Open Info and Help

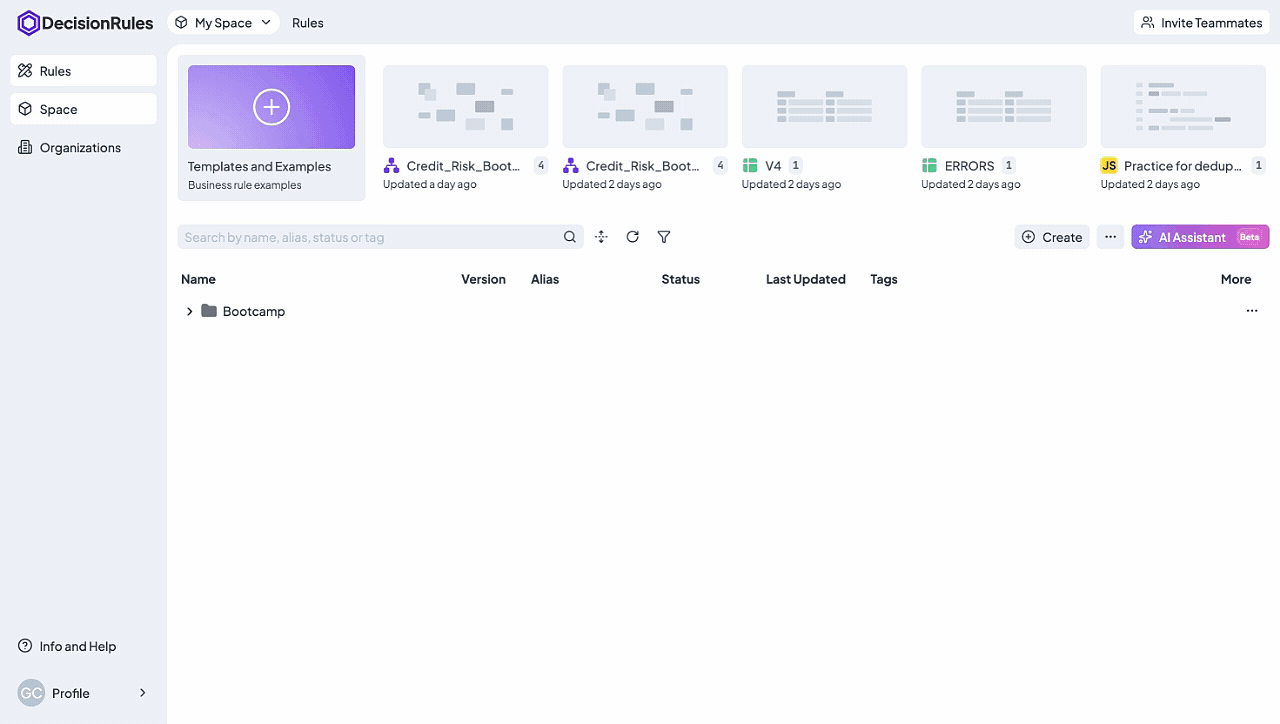pyautogui.click(x=77, y=647)
